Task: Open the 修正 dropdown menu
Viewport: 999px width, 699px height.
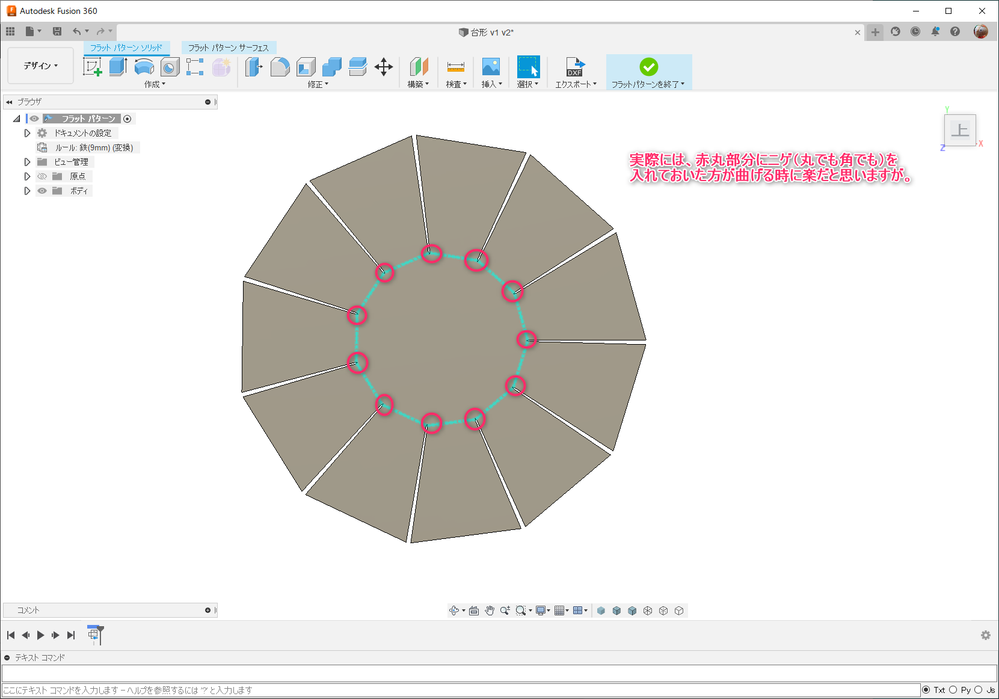Action: pyautogui.click(x=318, y=84)
